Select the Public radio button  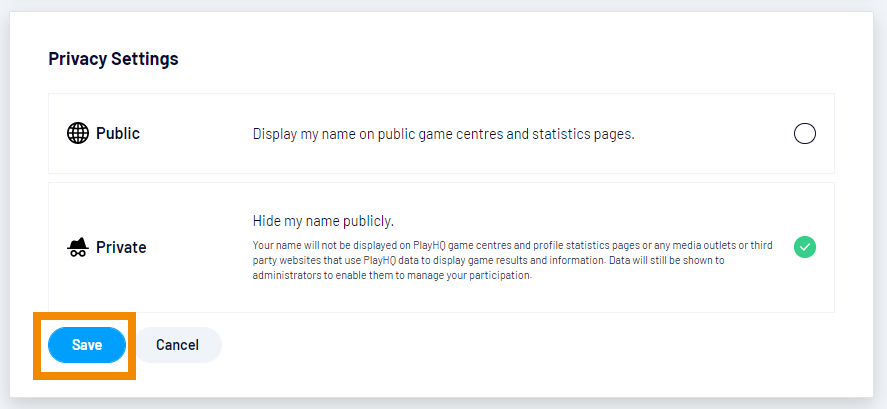(x=804, y=134)
